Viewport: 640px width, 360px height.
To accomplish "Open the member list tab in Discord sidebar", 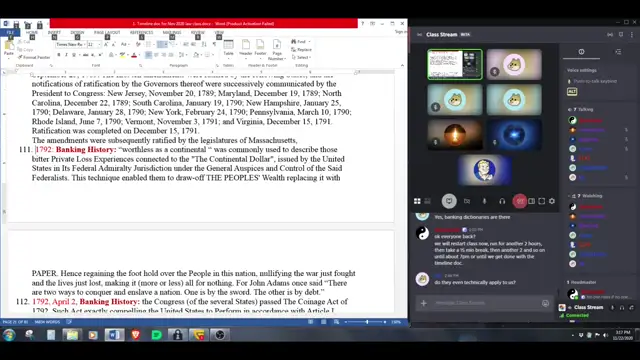I will pos(618,52).
